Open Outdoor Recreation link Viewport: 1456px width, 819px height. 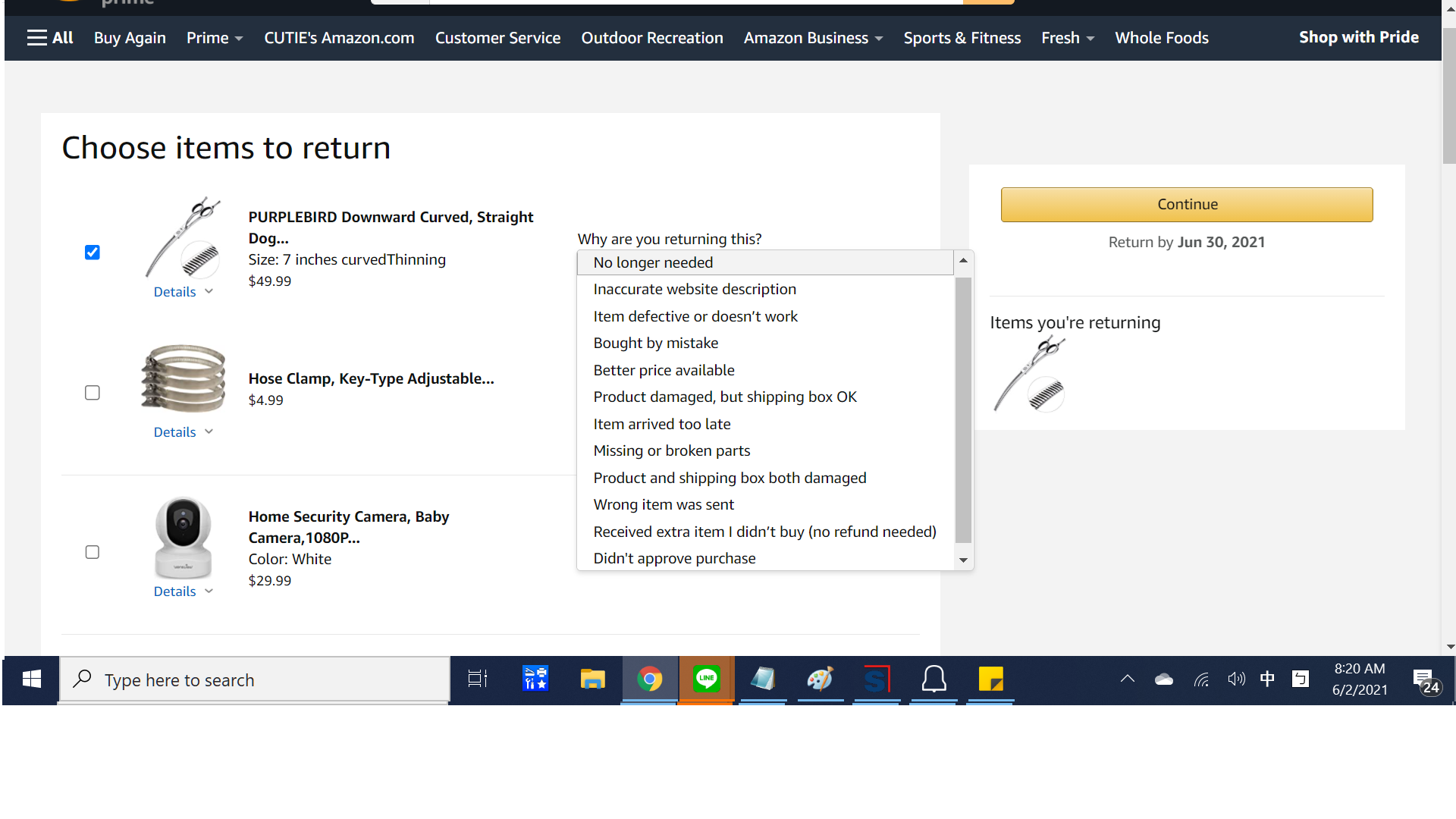652,38
